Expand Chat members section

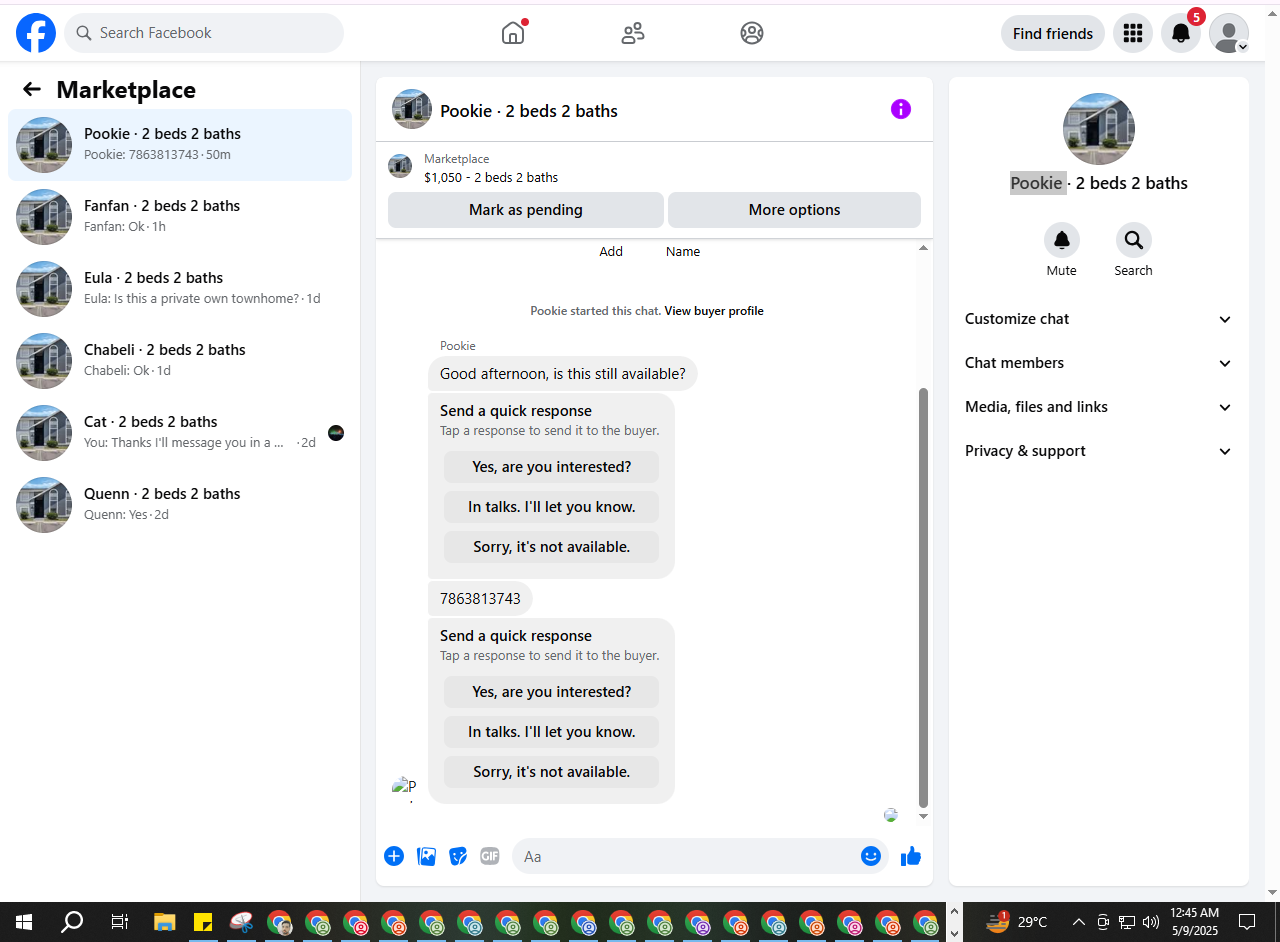coord(1099,363)
